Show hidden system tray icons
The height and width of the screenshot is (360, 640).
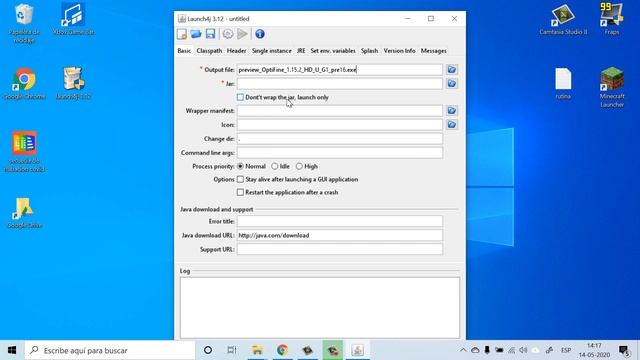click(x=463, y=350)
